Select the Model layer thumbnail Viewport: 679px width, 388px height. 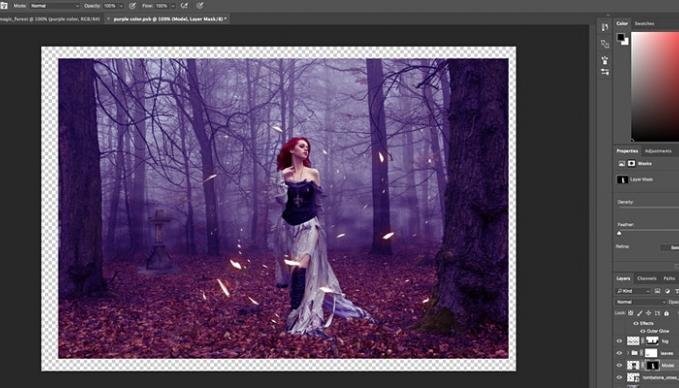(x=633, y=365)
